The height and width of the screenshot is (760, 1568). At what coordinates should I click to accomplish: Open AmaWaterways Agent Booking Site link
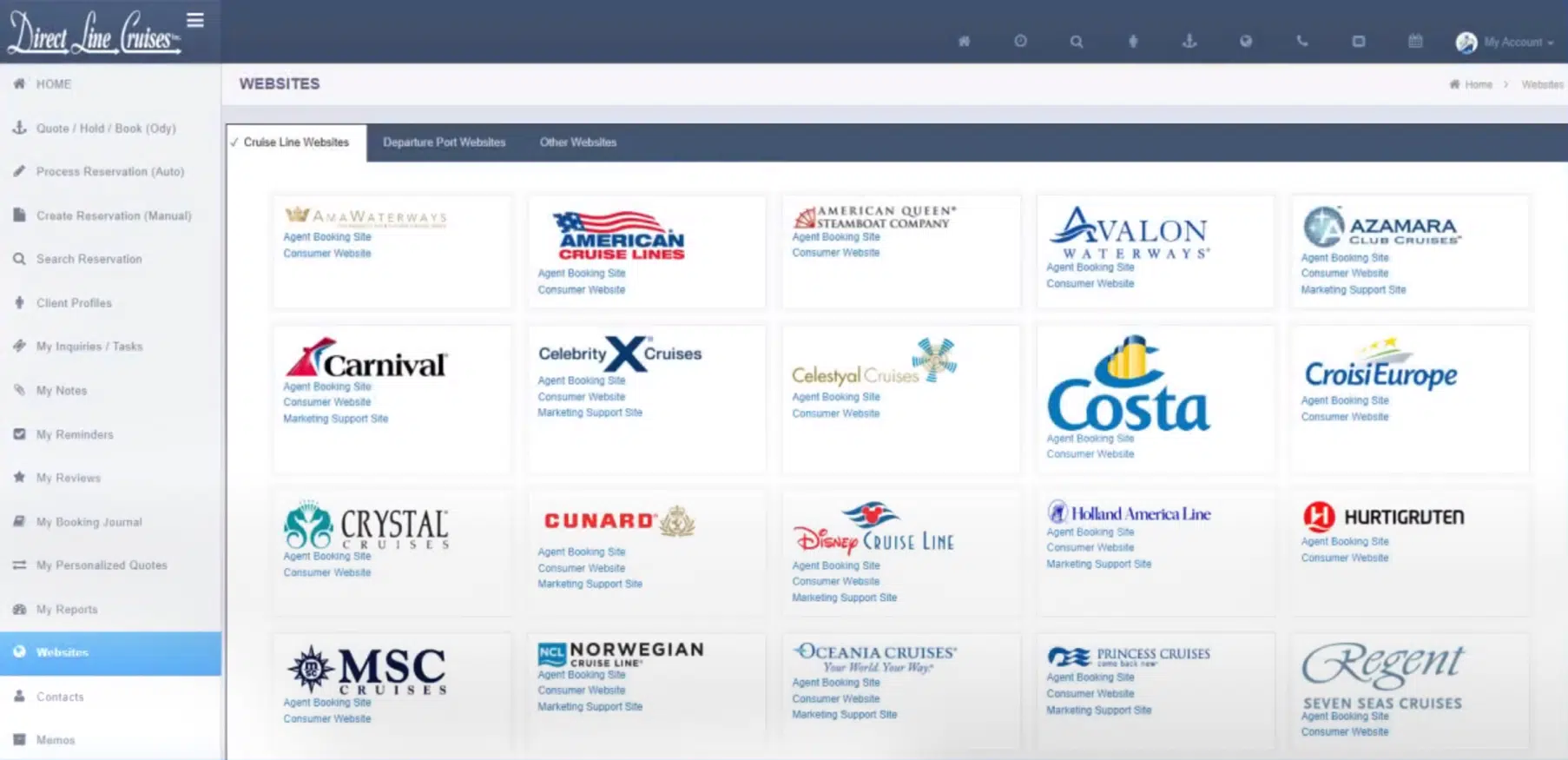point(326,237)
